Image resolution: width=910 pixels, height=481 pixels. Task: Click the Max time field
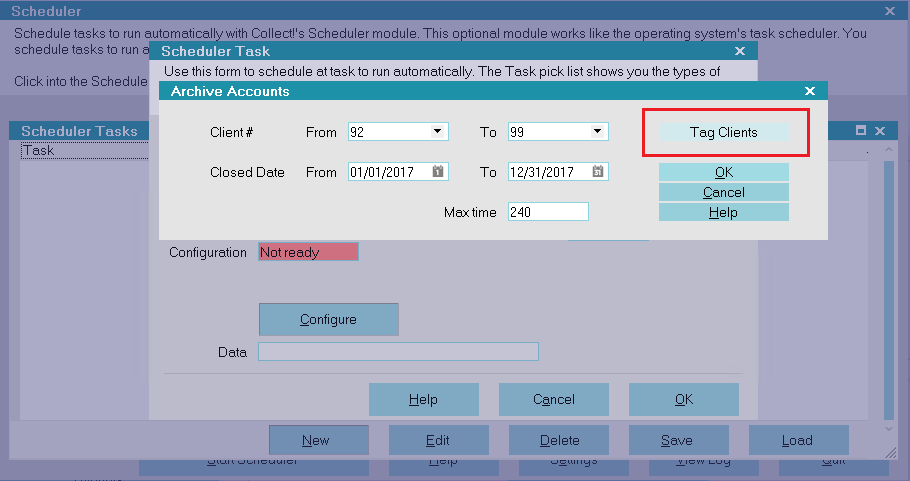coord(548,212)
